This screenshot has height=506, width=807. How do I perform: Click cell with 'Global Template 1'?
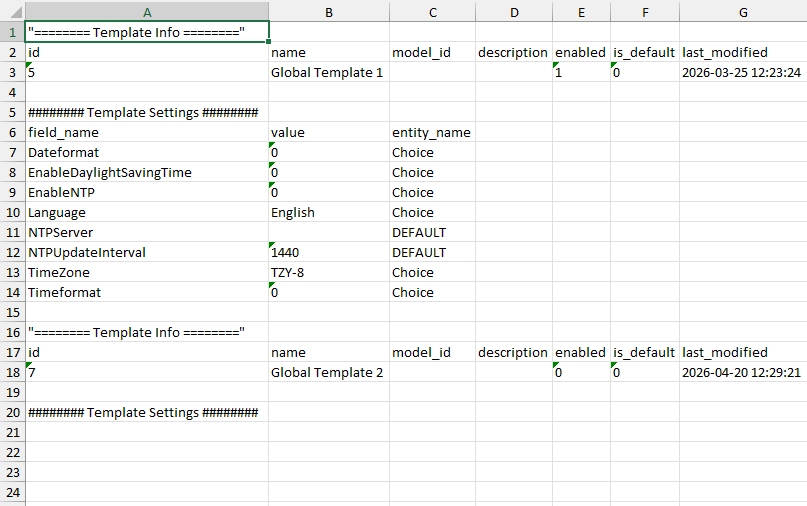click(329, 73)
